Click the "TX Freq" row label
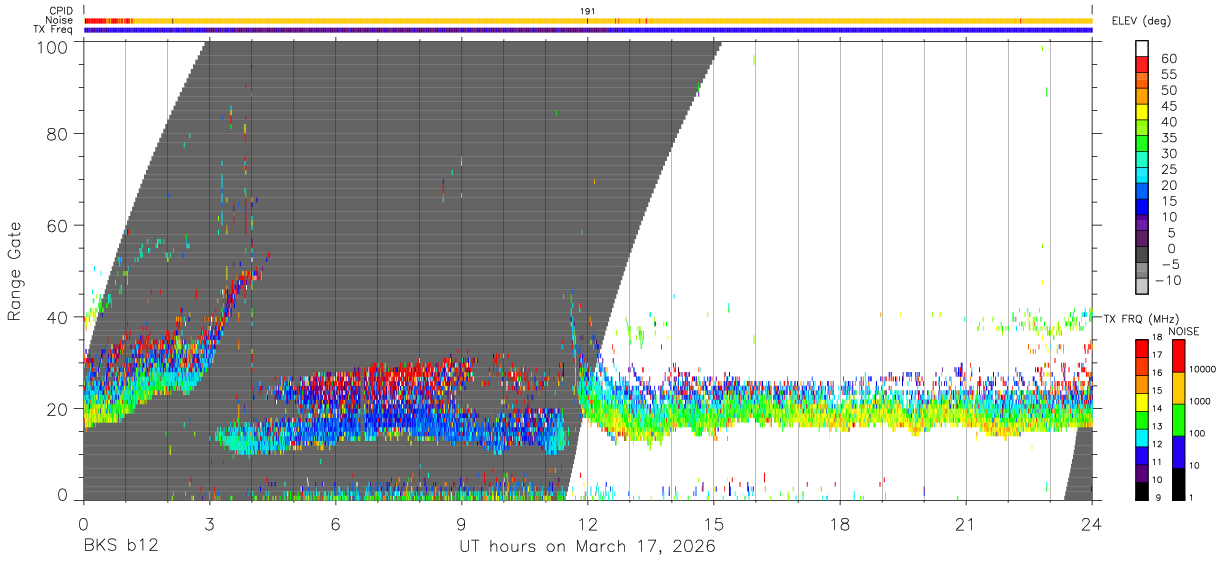1228x567 pixels. tap(54, 30)
